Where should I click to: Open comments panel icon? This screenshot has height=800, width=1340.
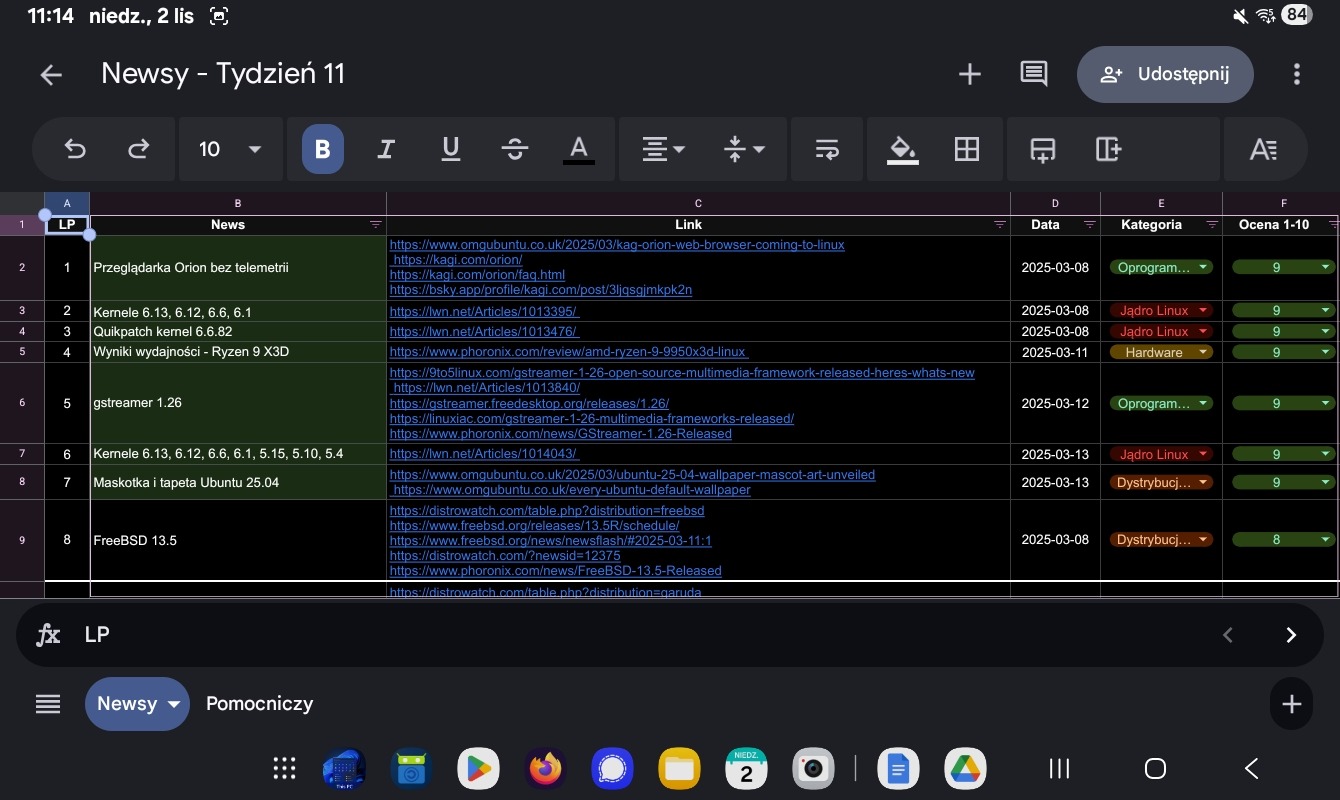(x=1033, y=74)
